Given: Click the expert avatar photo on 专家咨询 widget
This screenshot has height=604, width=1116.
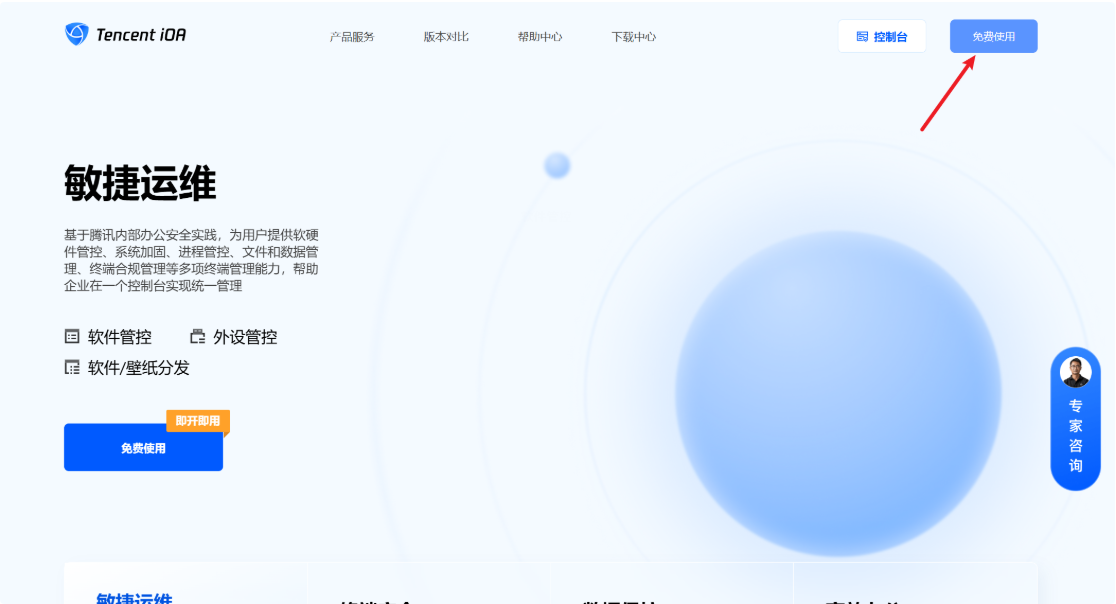Looking at the screenshot, I should pyautogui.click(x=1075, y=374).
